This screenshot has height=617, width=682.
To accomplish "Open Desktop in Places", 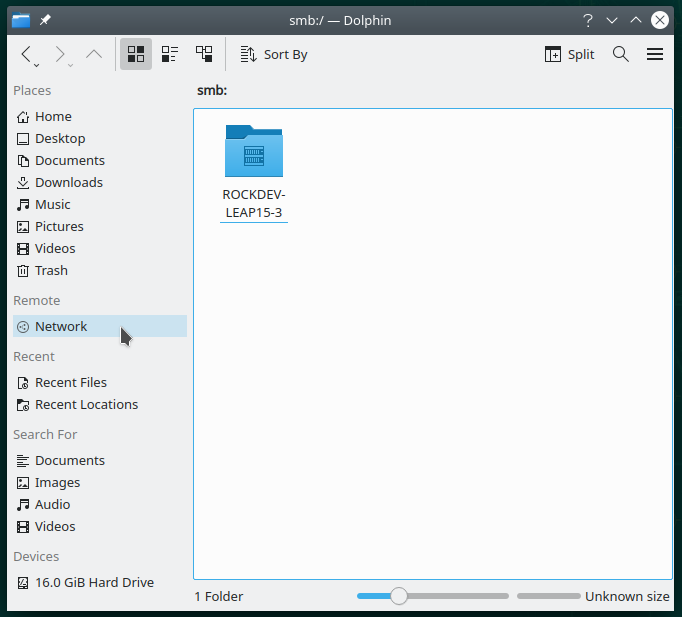I will tap(100, 139).
